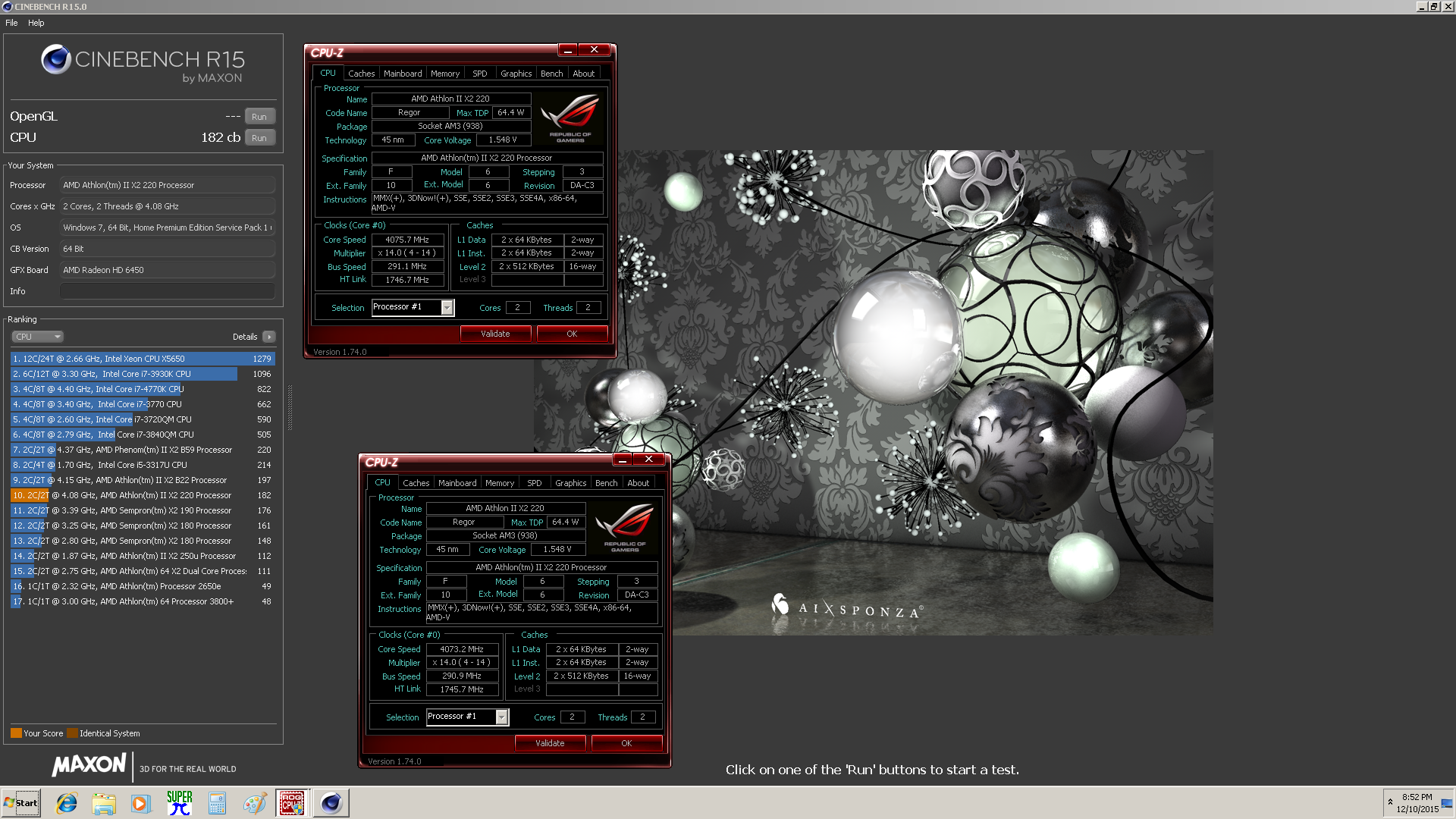Select ranking row AMD Sempron X2 190
1456x819 pixels.
click(x=143, y=510)
